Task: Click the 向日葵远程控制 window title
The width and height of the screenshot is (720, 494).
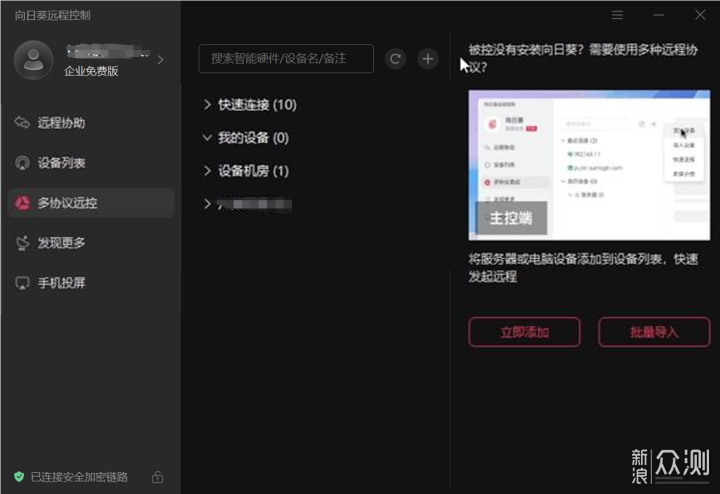Action: pyautogui.click(x=52, y=15)
